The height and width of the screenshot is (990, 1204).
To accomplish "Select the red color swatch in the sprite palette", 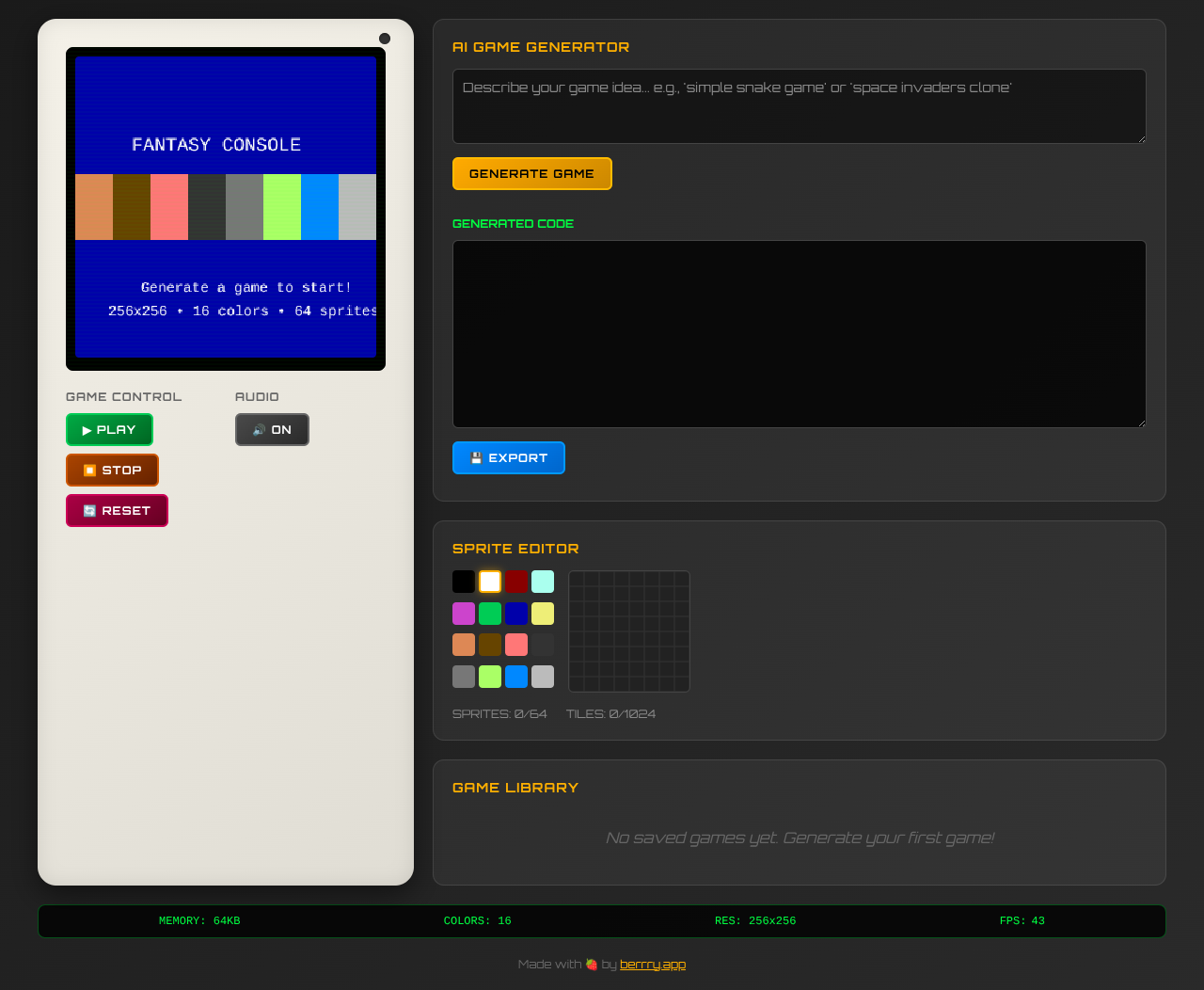I will coord(516,581).
